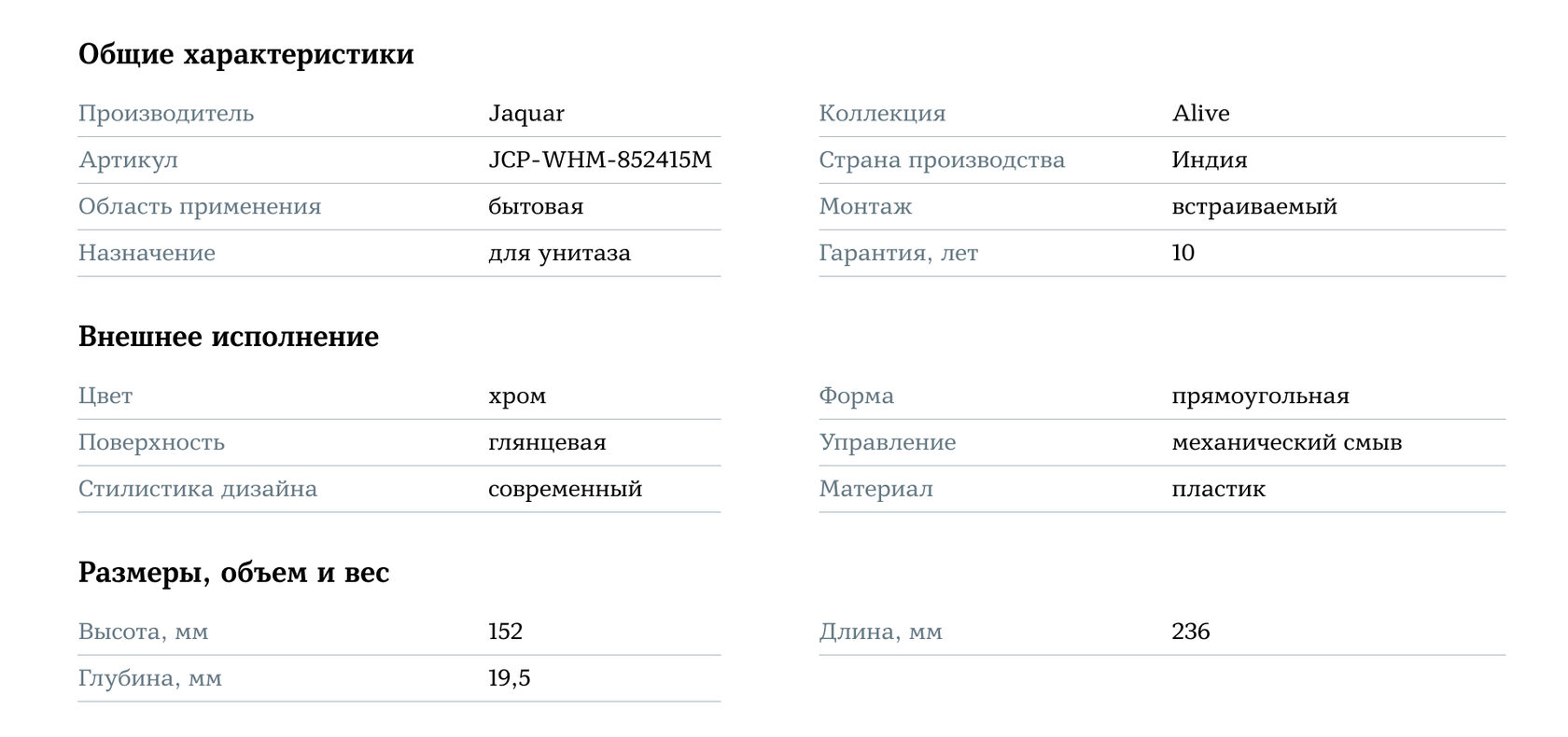Click the 'пластик' material value
The image size is (1568, 737).
click(x=1218, y=490)
